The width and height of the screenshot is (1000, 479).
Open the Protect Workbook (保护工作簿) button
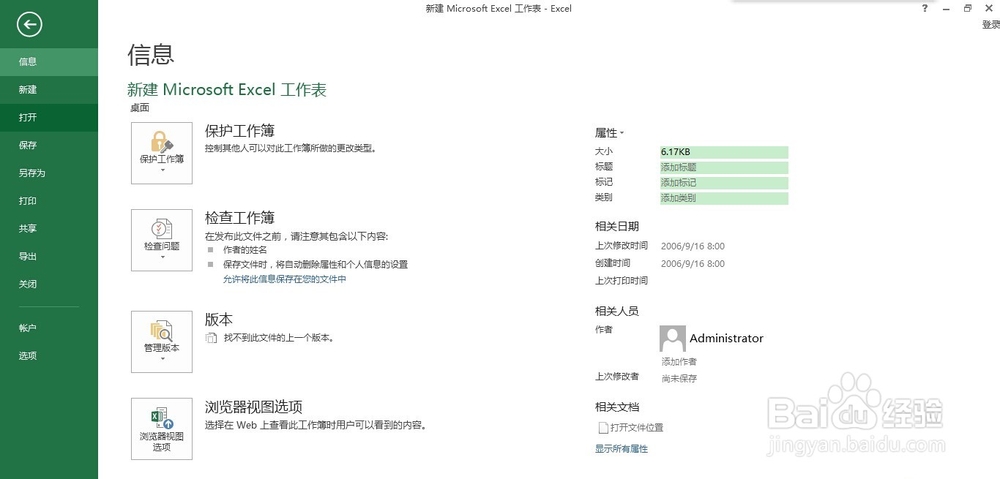click(x=162, y=153)
